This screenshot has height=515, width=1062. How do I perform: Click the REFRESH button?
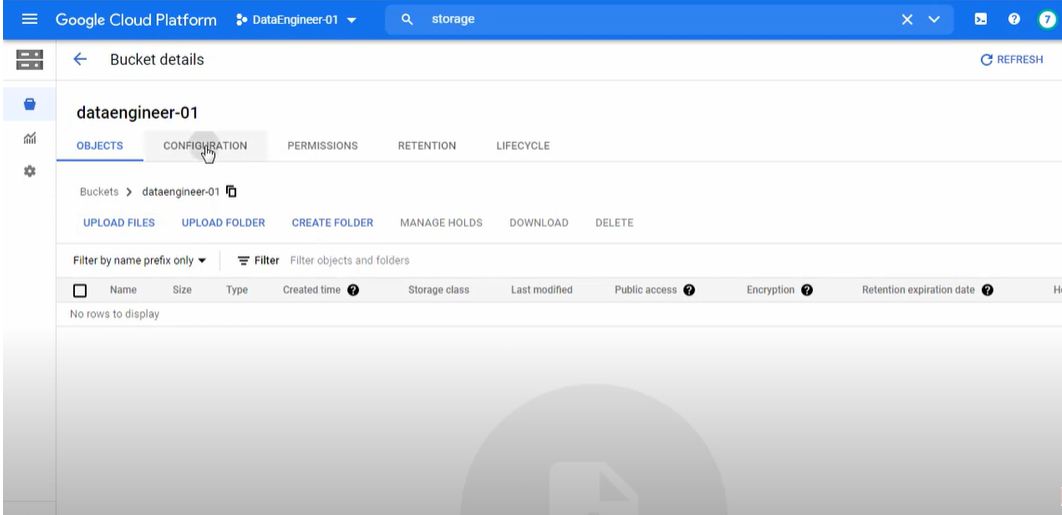point(1011,60)
